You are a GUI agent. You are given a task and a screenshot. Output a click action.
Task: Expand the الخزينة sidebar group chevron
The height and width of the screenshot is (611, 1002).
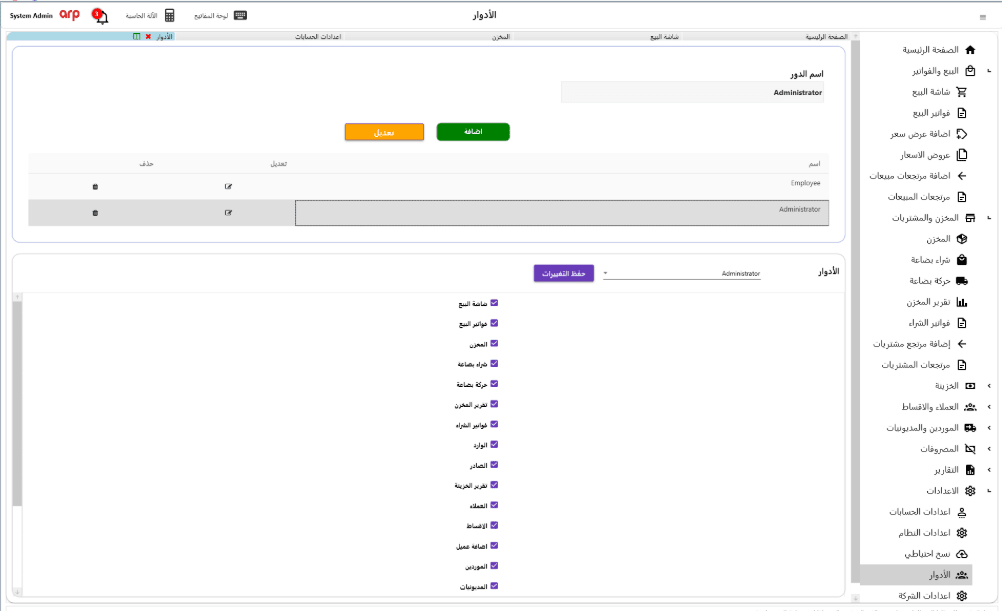(989, 386)
